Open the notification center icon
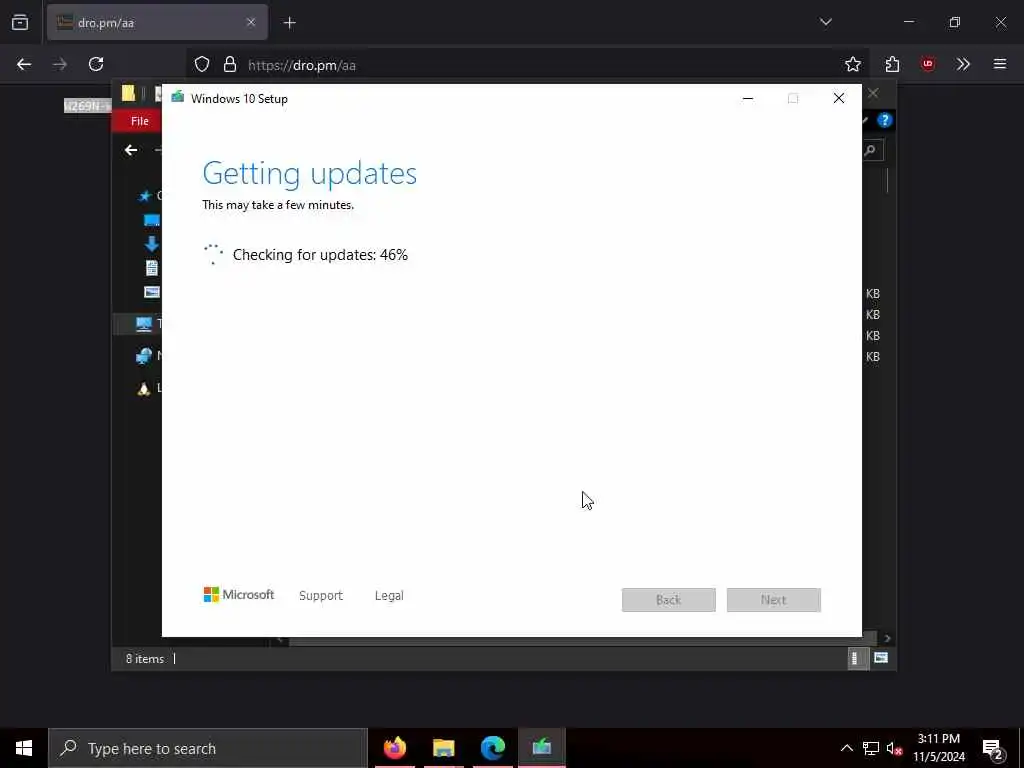This screenshot has height=768, width=1024. tap(993, 748)
